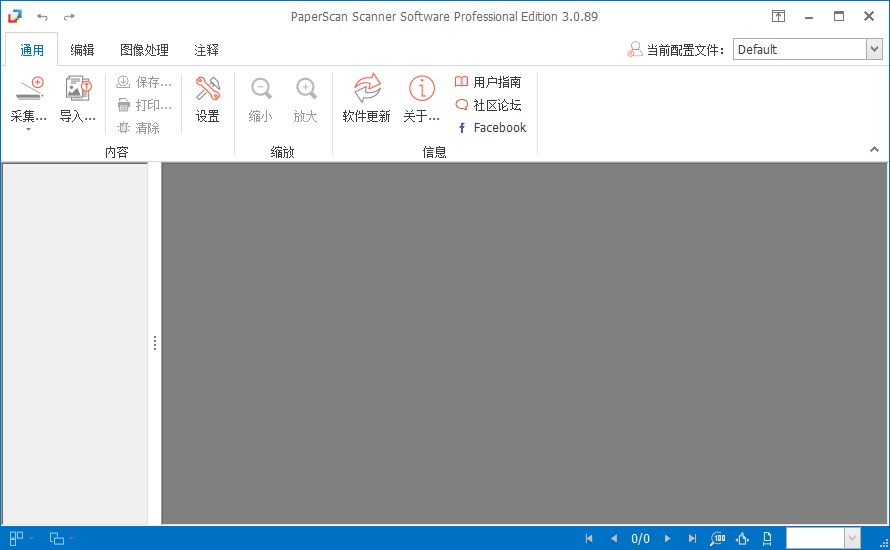Click the redo arrow in title bar
890x550 pixels.
69,17
